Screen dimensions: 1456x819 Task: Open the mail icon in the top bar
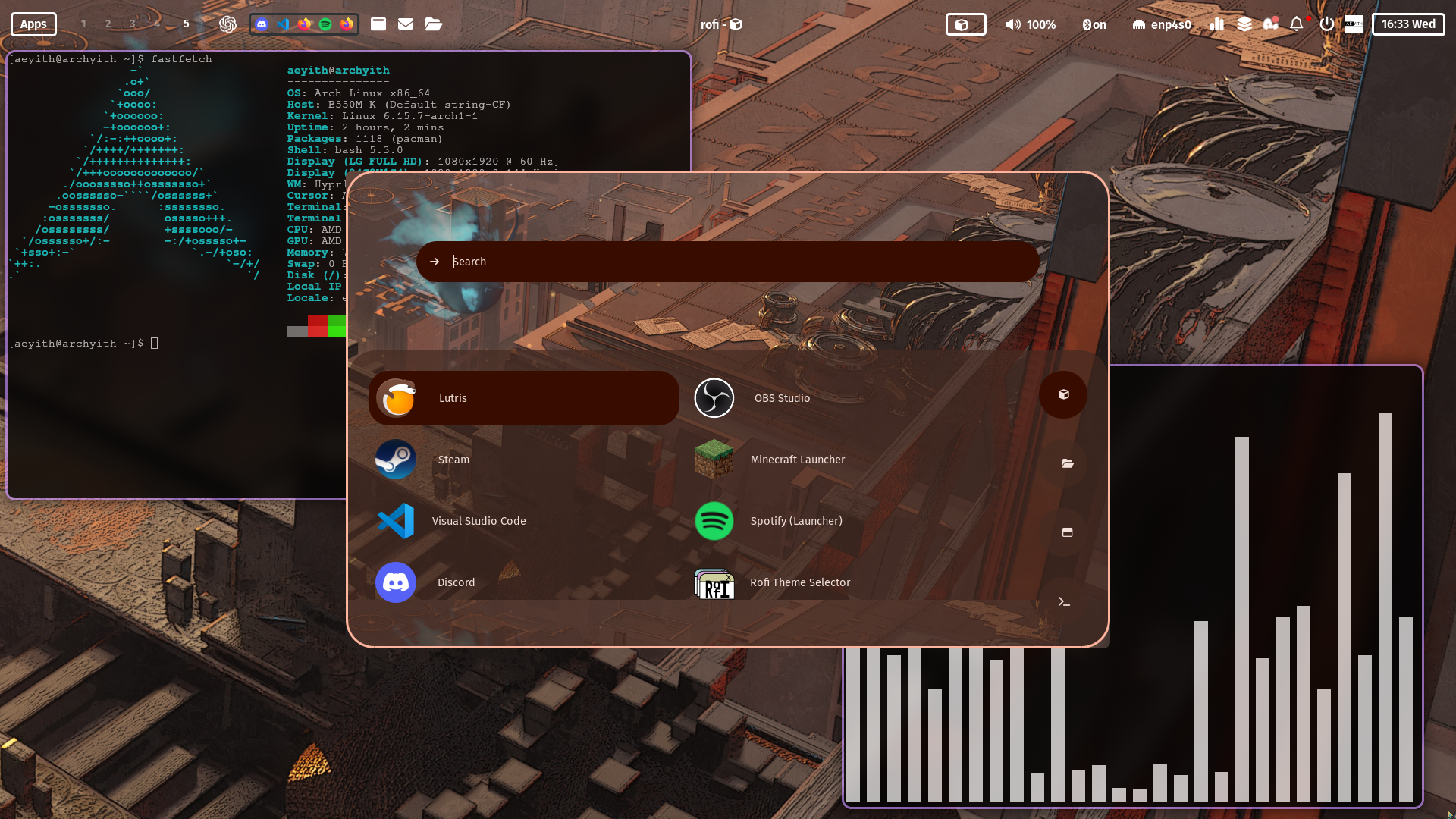coord(406,24)
